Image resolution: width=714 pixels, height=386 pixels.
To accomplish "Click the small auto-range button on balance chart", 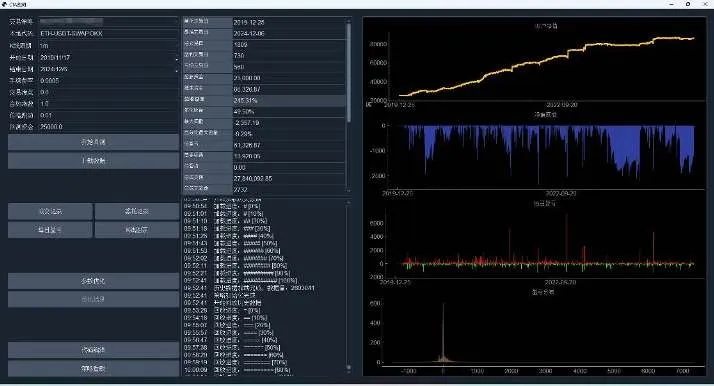I will [x=369, y=105].
